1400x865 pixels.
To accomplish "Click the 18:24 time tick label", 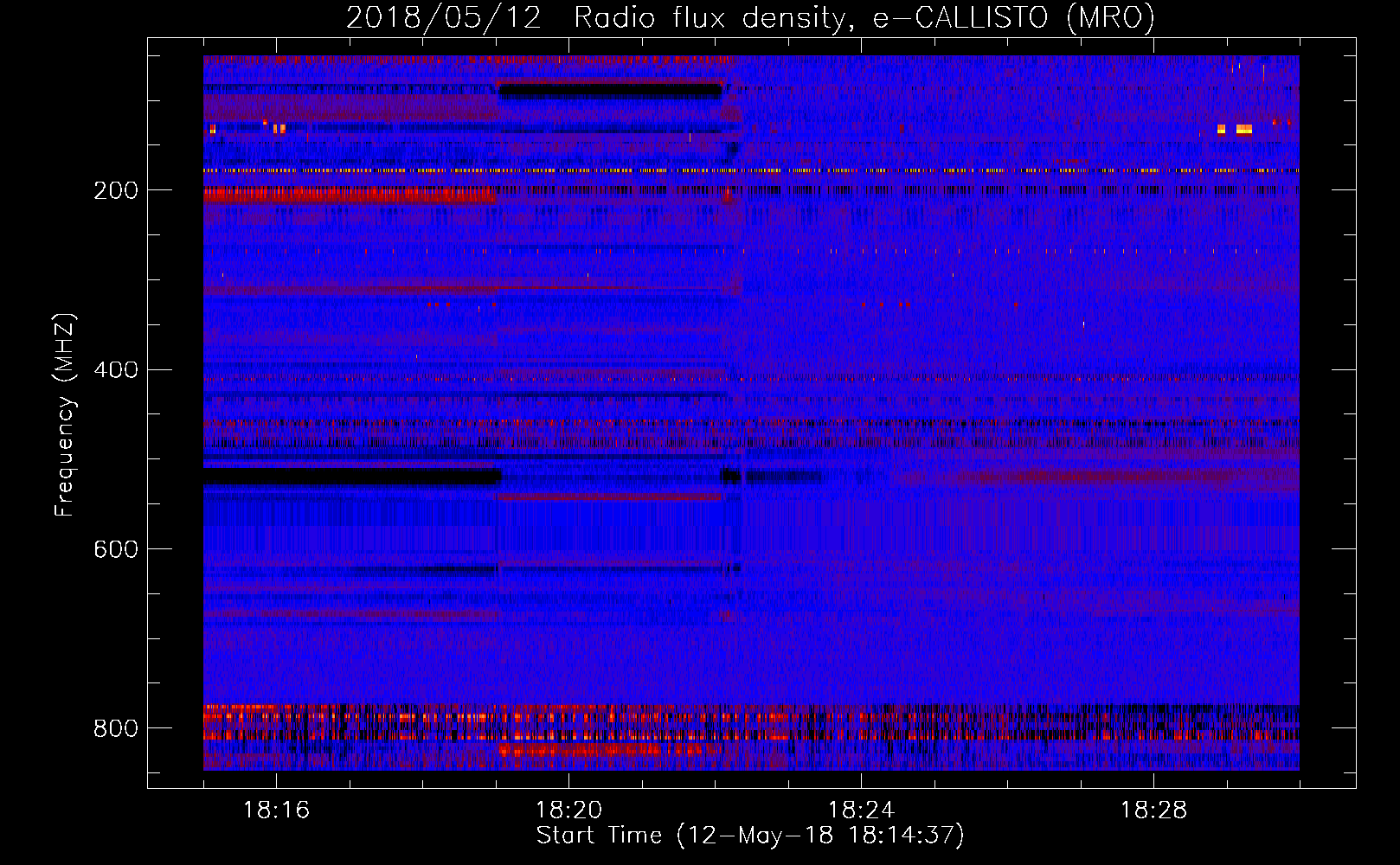I will pyautogui.click(x=861, y=811).
